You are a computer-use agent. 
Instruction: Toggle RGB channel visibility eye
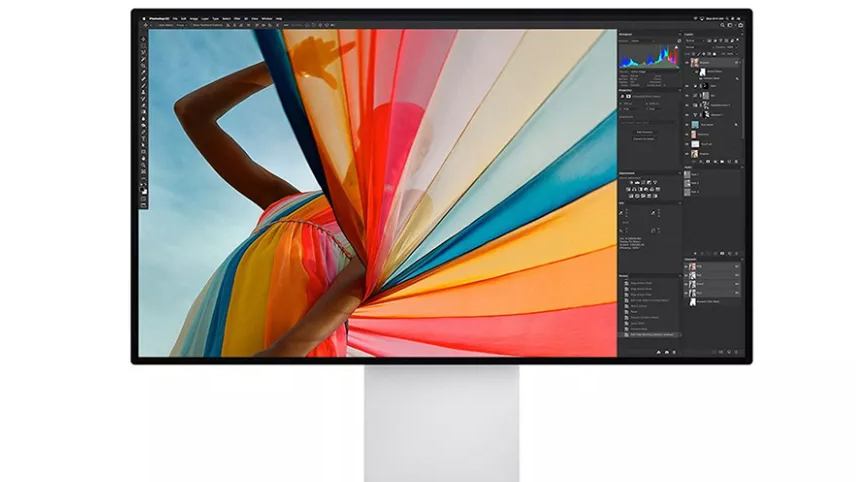686,266
